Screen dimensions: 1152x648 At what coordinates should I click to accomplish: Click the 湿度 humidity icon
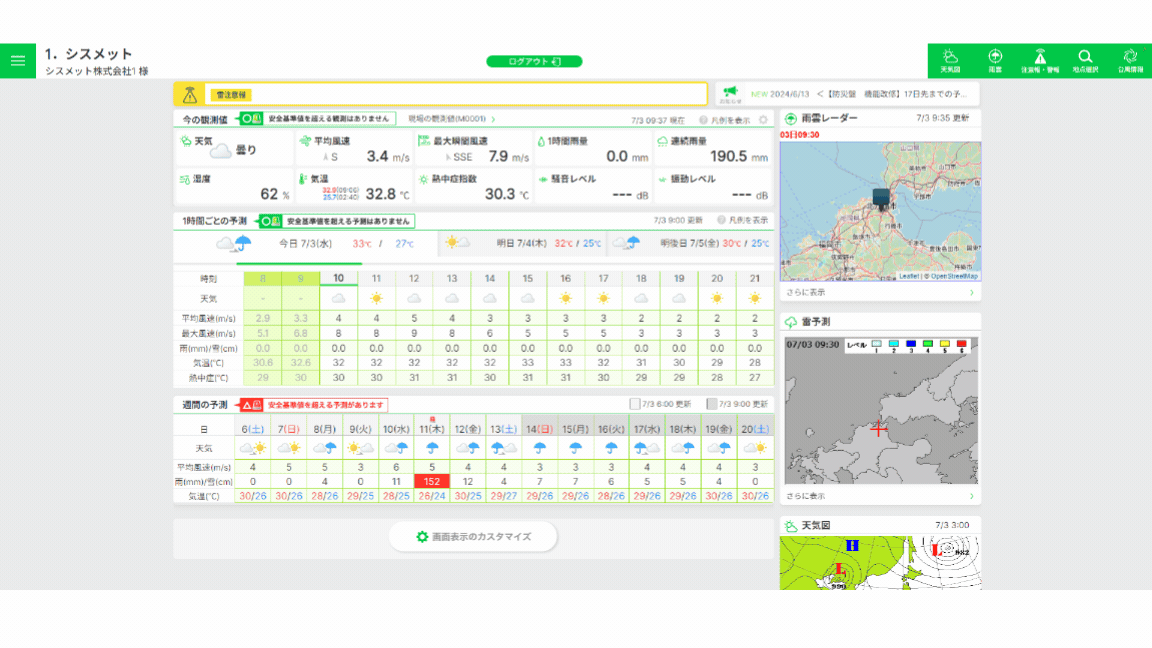tap(185, 179)
